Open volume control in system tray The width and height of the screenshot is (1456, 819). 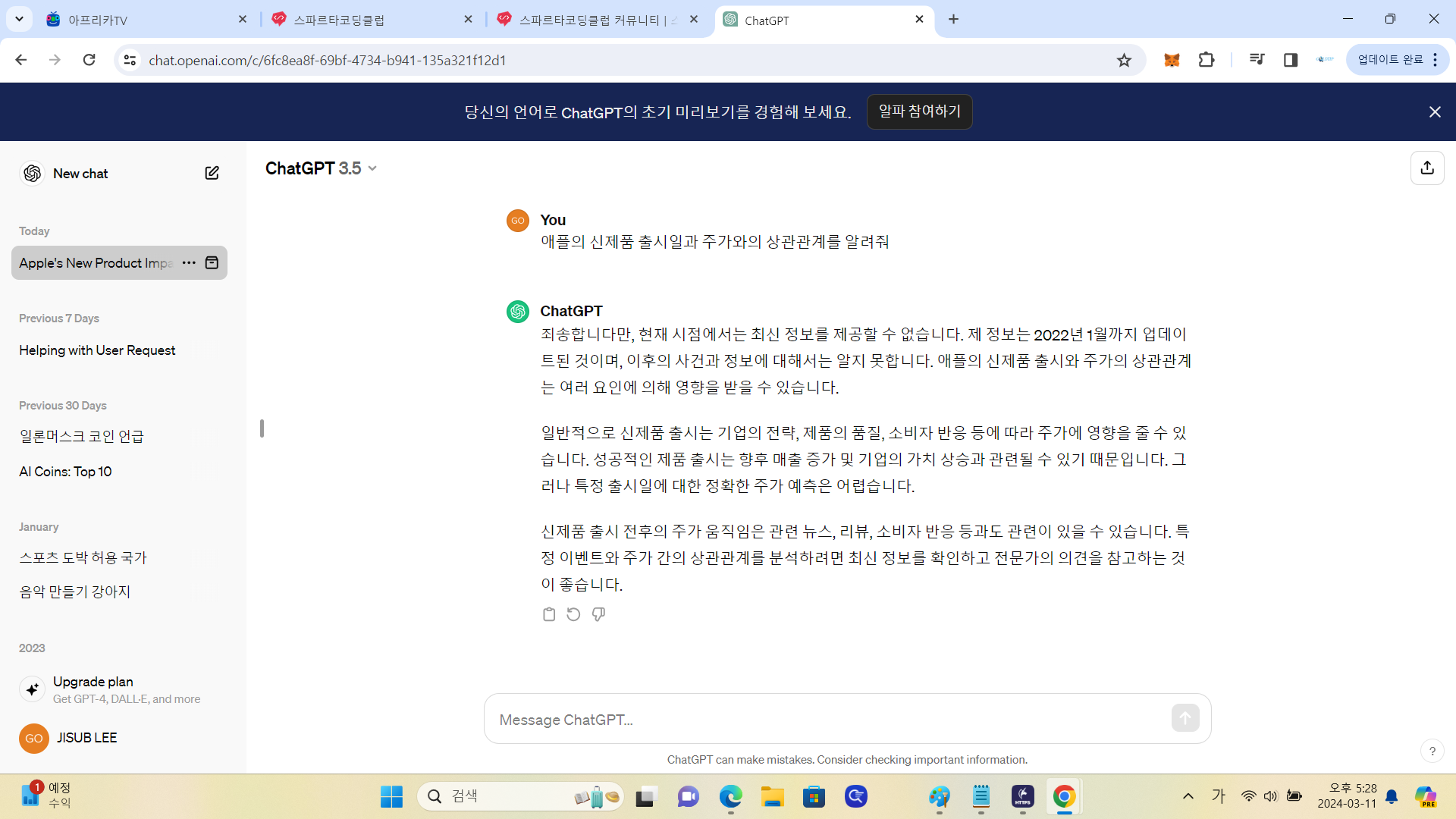click(1271, 796)
